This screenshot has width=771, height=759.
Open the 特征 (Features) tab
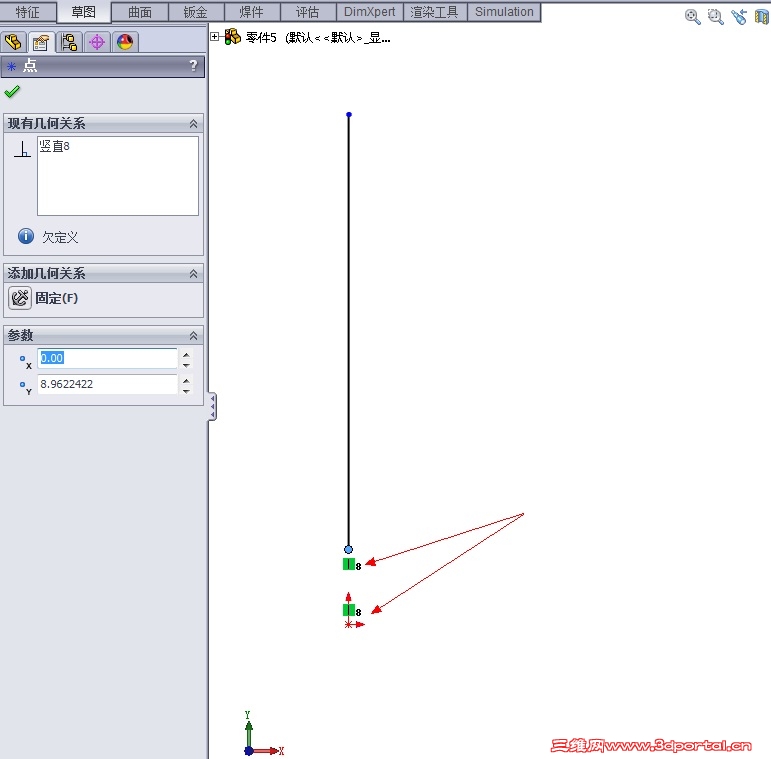(x=28, y=12)
